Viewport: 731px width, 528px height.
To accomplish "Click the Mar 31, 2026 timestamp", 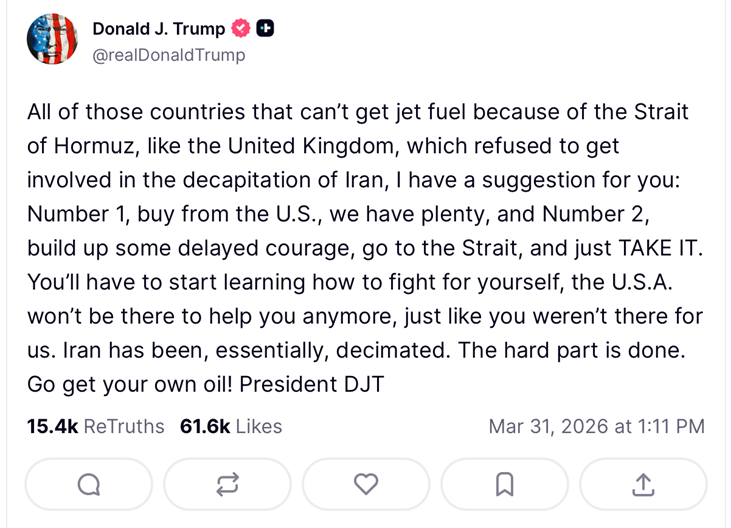I will point(596,426).
